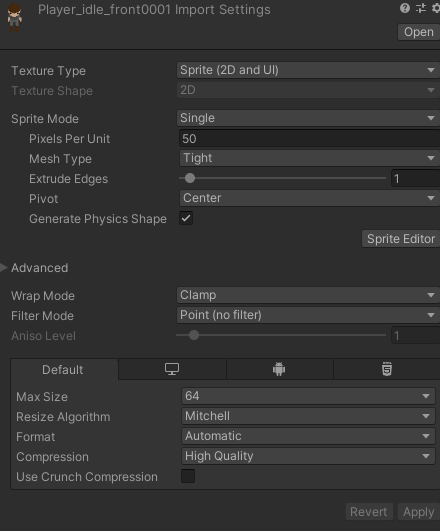440x531 pixels.
Task: Switch to the standalone PC platform tab
Action: tap(172, 369)
